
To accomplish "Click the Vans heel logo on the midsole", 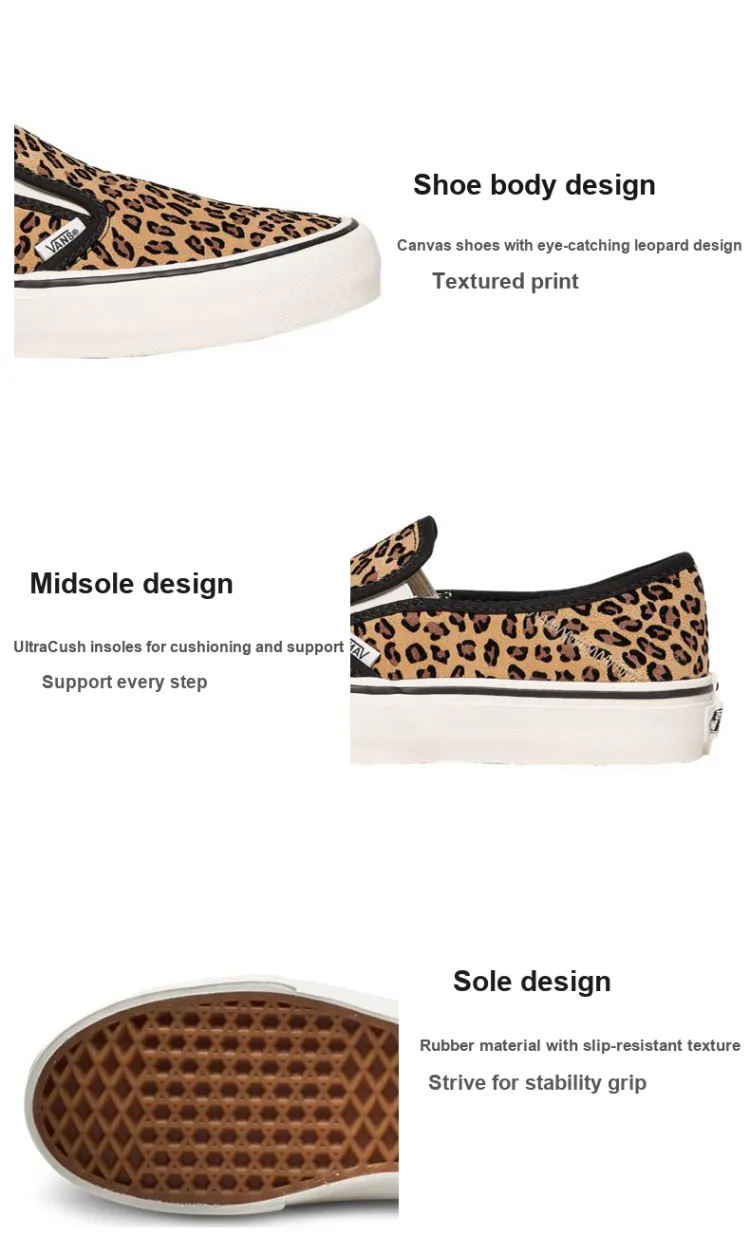I will click(x=717, y=718).
